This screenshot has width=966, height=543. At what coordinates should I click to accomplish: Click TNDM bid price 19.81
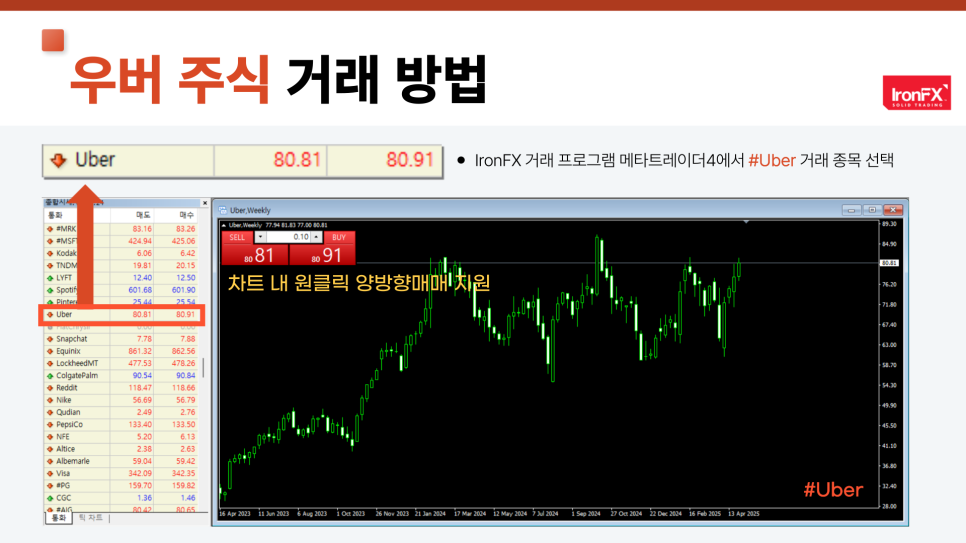tap(142, 266)
